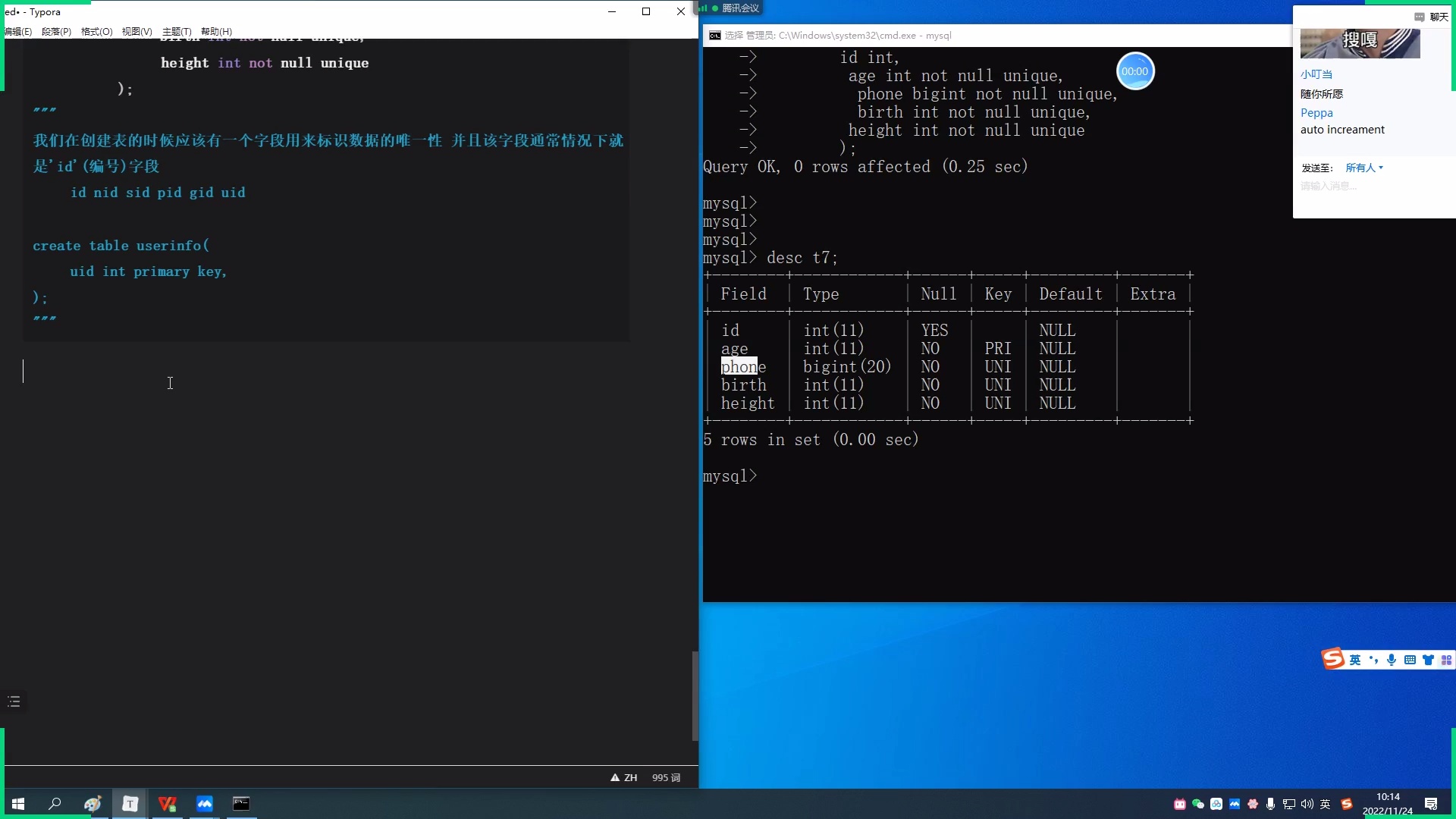
Task: Click cmd window title bar icon
Action: pyautogui.click(x=715, y=36)
